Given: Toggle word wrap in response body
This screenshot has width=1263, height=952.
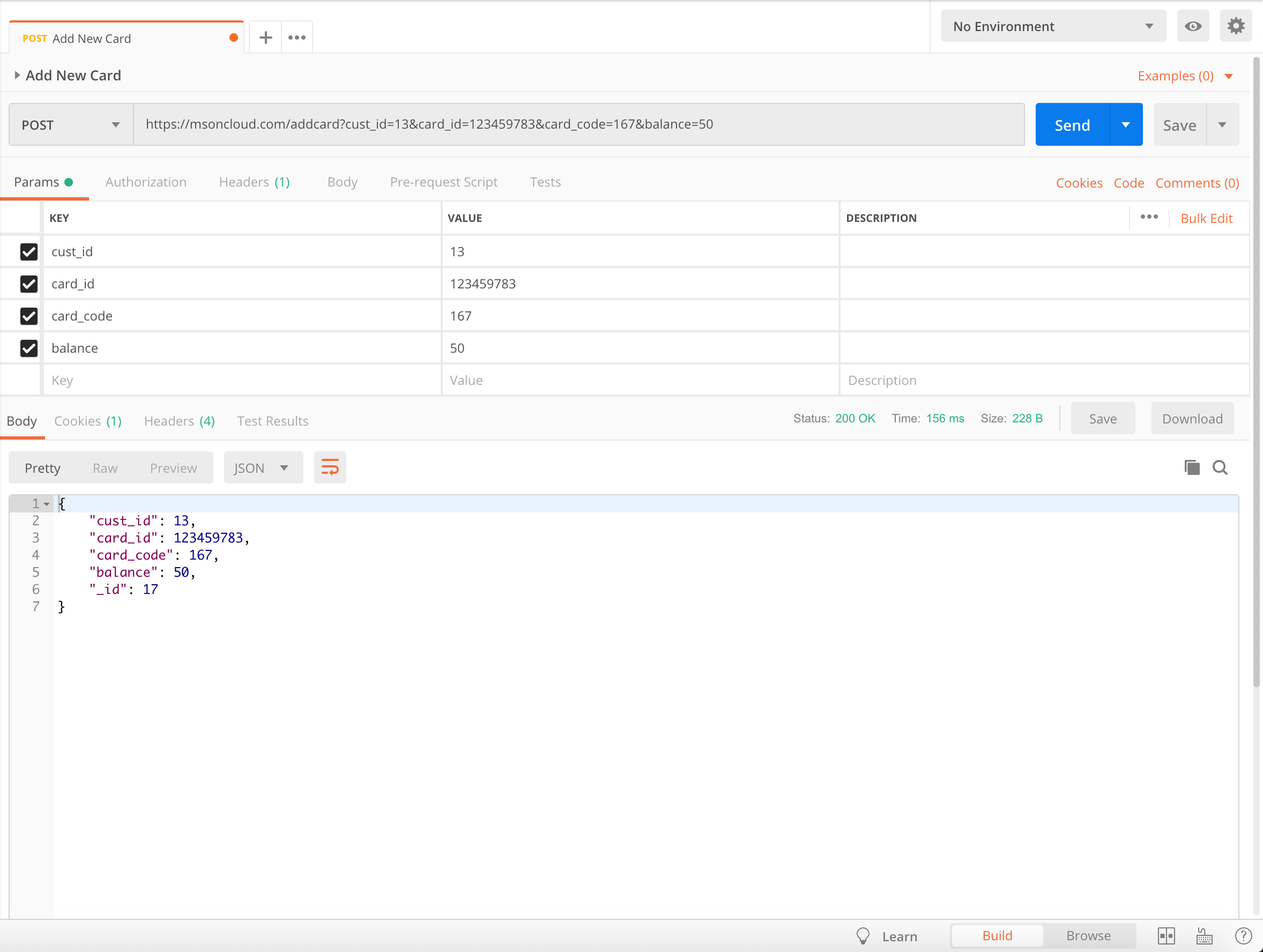Looking at the screenshot, I should click(330, 468).
